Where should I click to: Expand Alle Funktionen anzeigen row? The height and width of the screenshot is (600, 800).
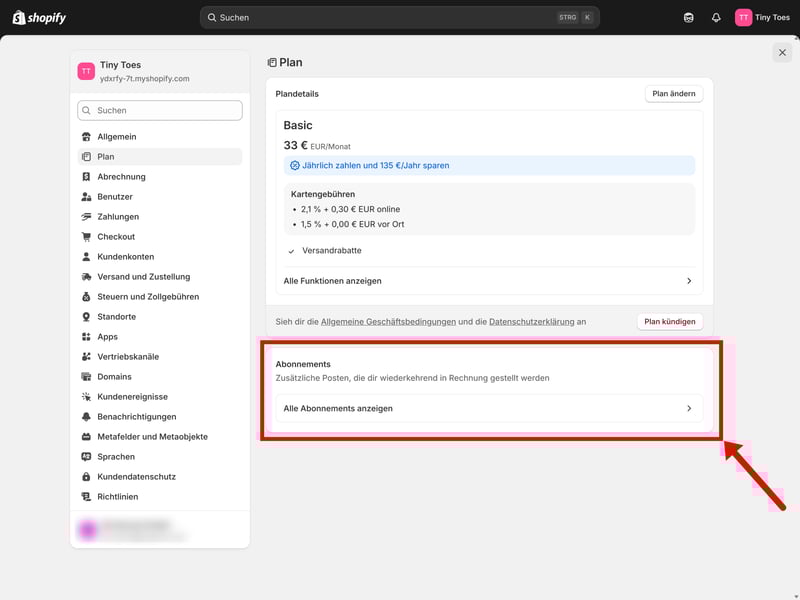[488, 281]
